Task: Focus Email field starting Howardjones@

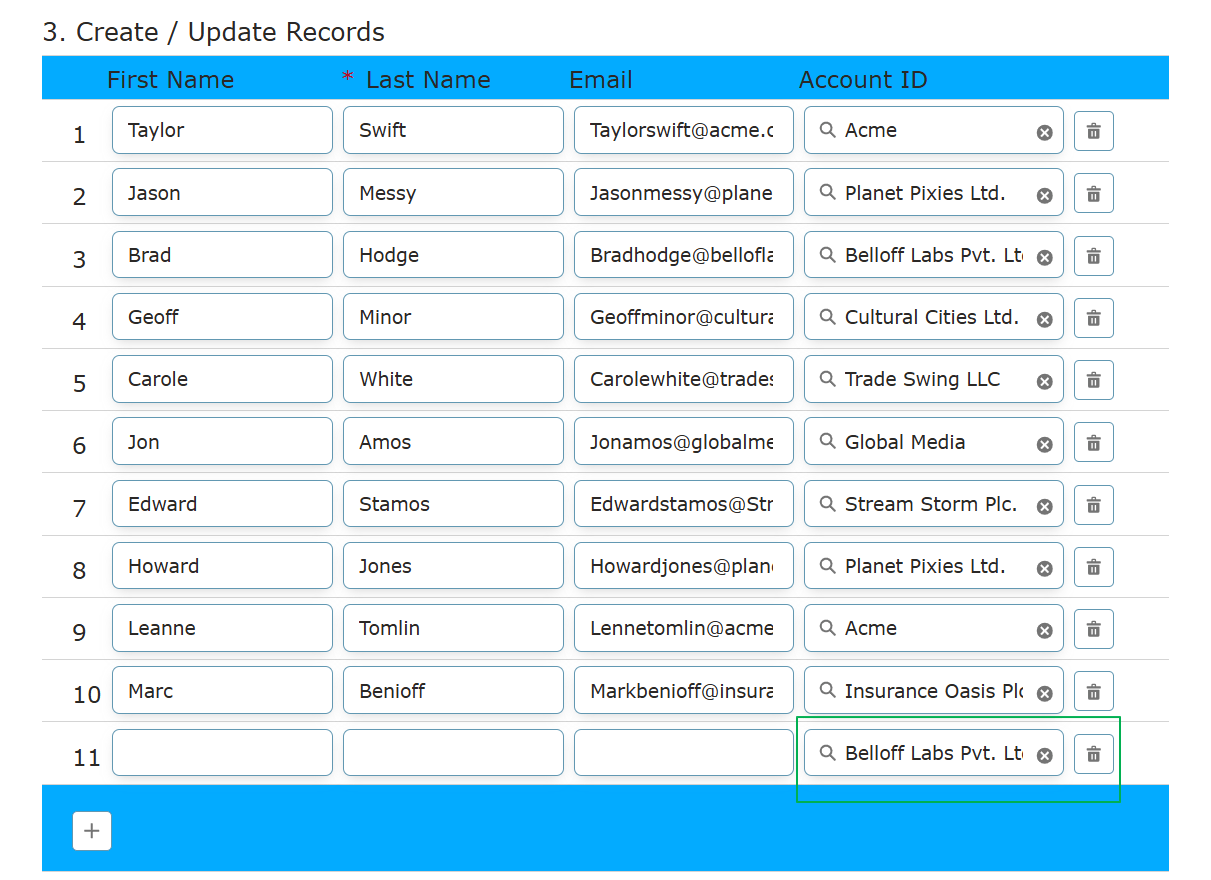Action: coord(684,566)
